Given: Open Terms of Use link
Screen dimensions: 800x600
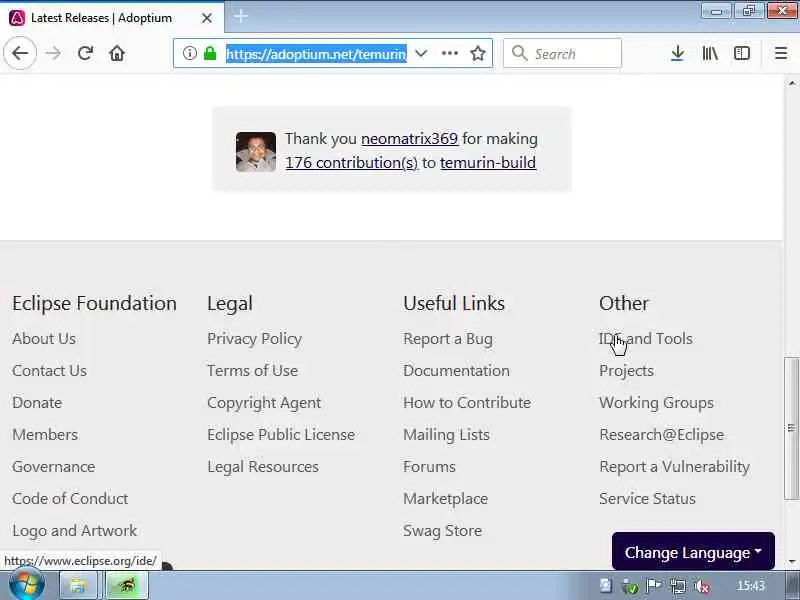Looking at the screenshot, I should tap(253, 371).
